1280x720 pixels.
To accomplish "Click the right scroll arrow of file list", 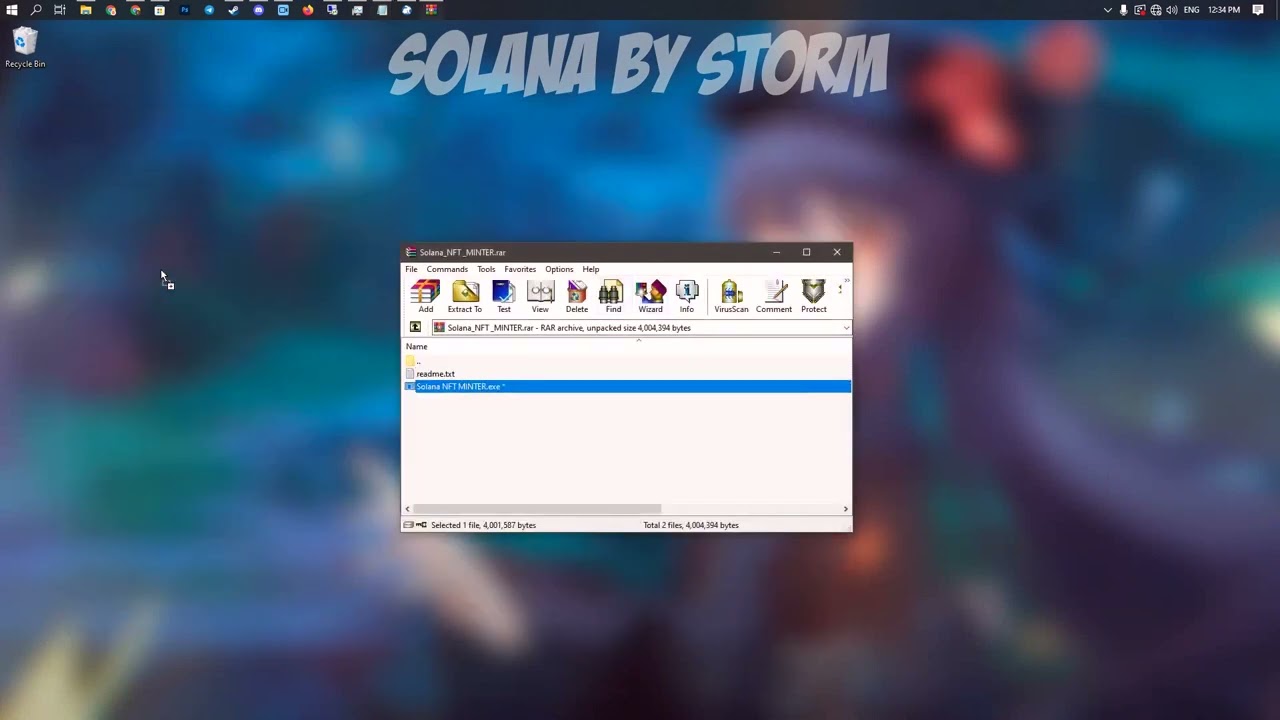I will [x=846, y=509].
